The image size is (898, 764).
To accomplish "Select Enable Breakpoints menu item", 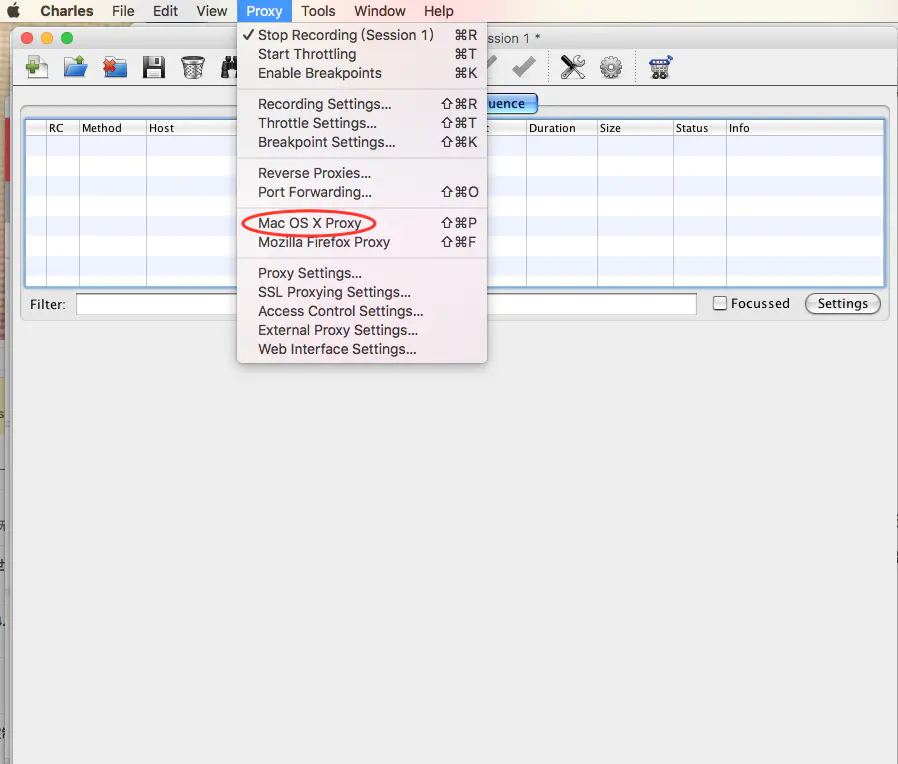I will (362, 73).
